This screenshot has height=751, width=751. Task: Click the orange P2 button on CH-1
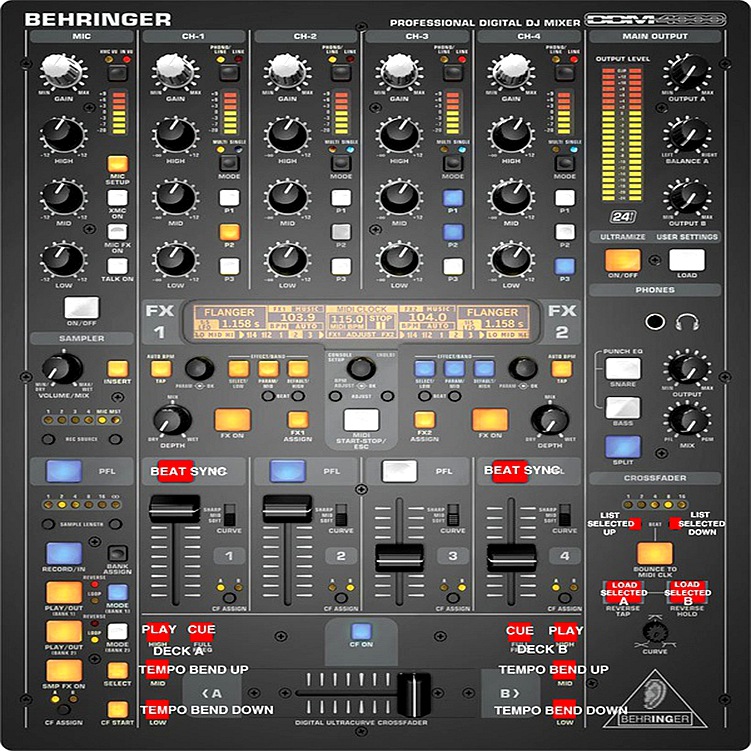(x=229, y=232)
